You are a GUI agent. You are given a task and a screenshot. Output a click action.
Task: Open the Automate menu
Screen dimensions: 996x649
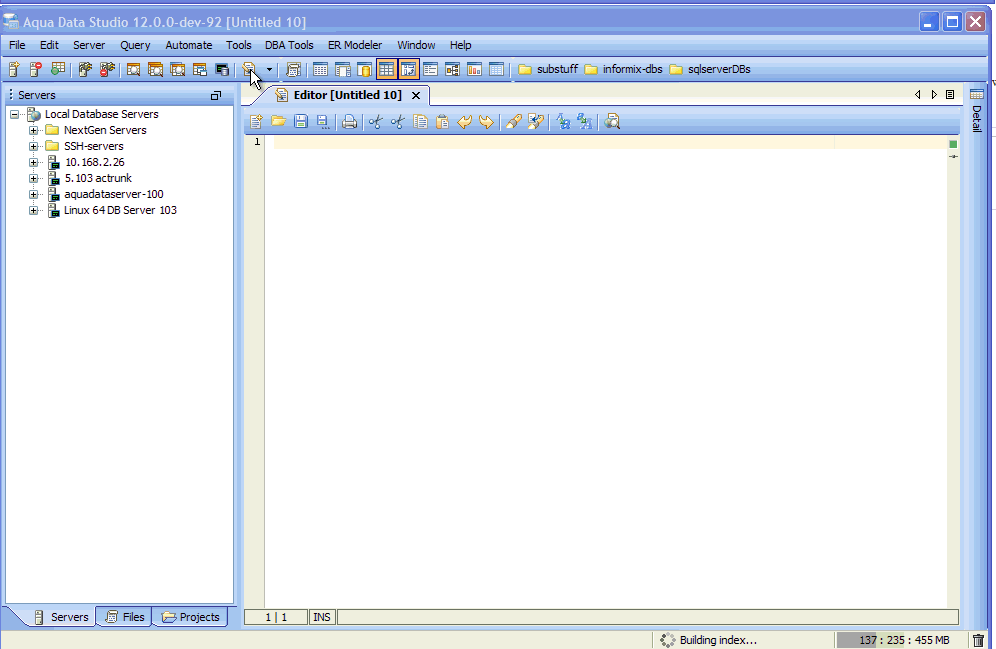189,45
